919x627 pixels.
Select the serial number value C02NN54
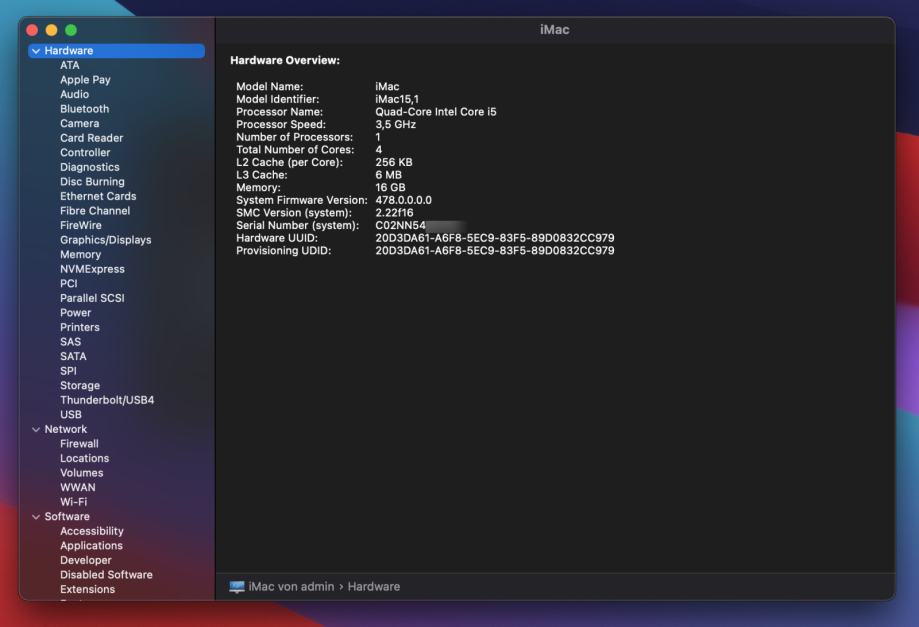pos(400,226)
